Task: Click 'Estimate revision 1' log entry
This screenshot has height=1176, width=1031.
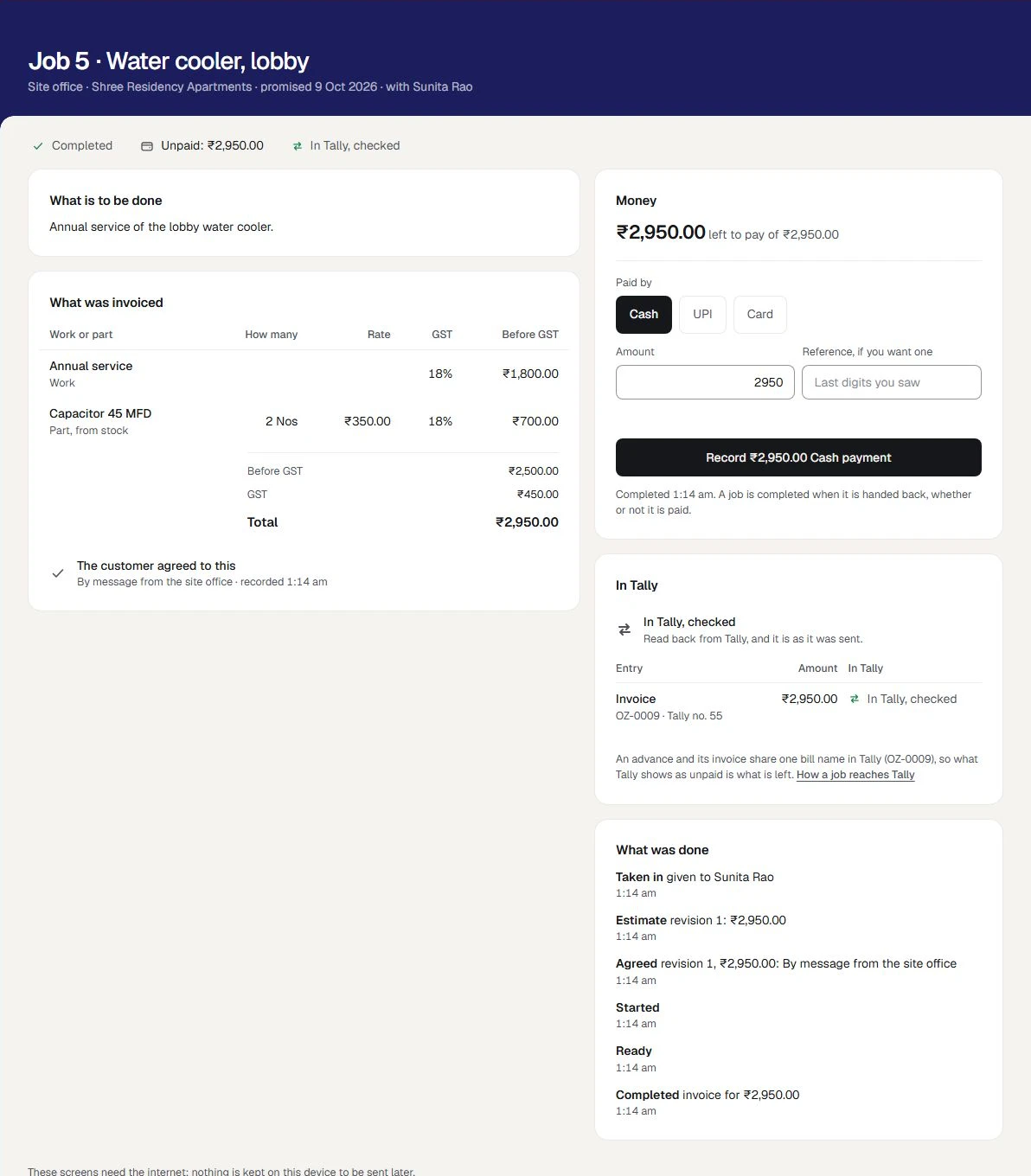Action: [701, 920]
